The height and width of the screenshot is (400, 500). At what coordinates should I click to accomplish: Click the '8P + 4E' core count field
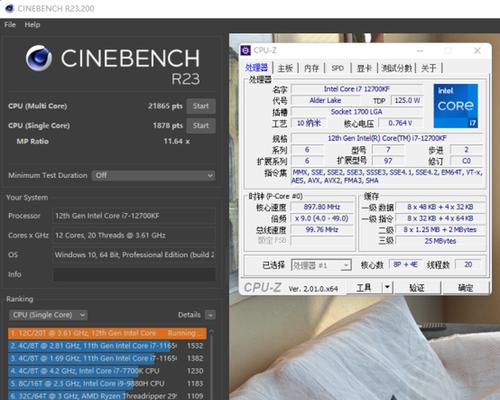[405, 265]
